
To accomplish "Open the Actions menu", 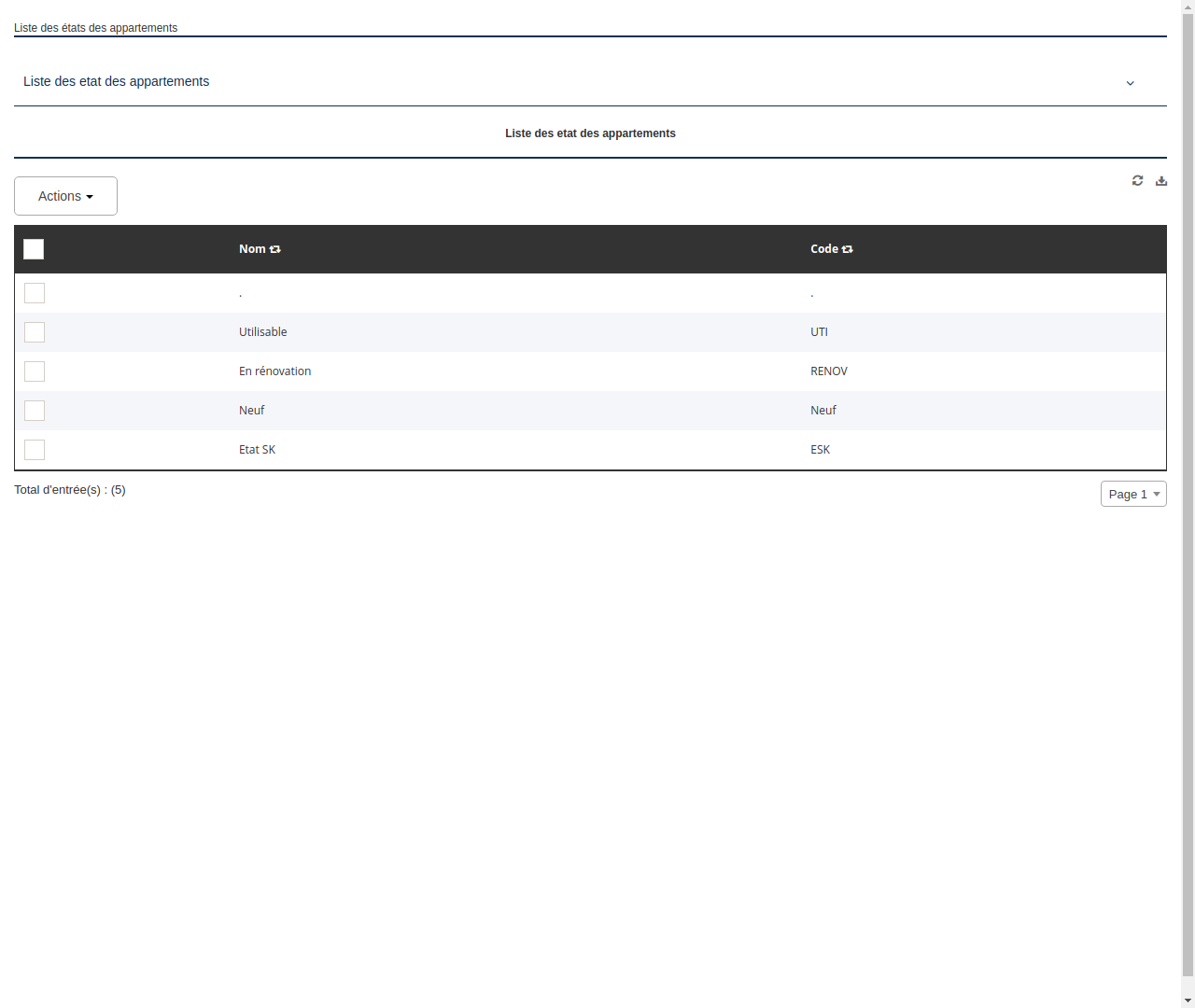I will pyautogui.click(x=65, y=196).
